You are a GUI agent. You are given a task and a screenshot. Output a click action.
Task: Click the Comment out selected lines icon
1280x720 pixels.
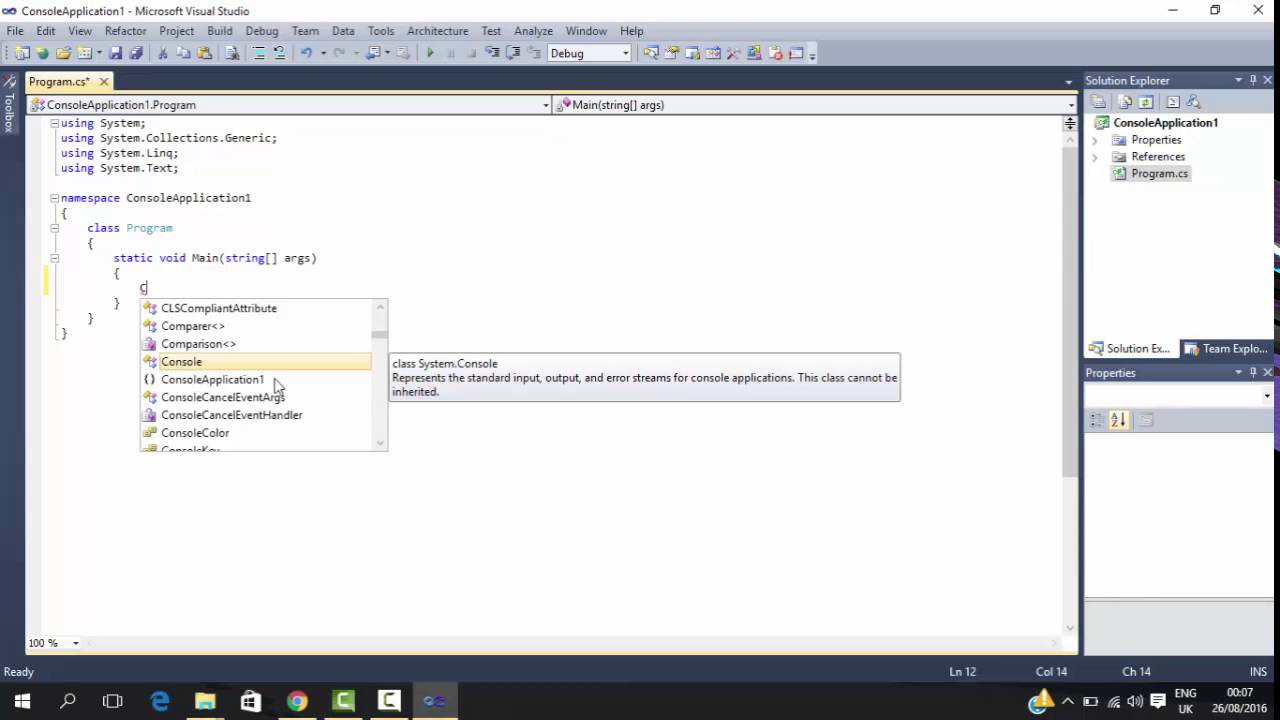click(x=258, y=53)
